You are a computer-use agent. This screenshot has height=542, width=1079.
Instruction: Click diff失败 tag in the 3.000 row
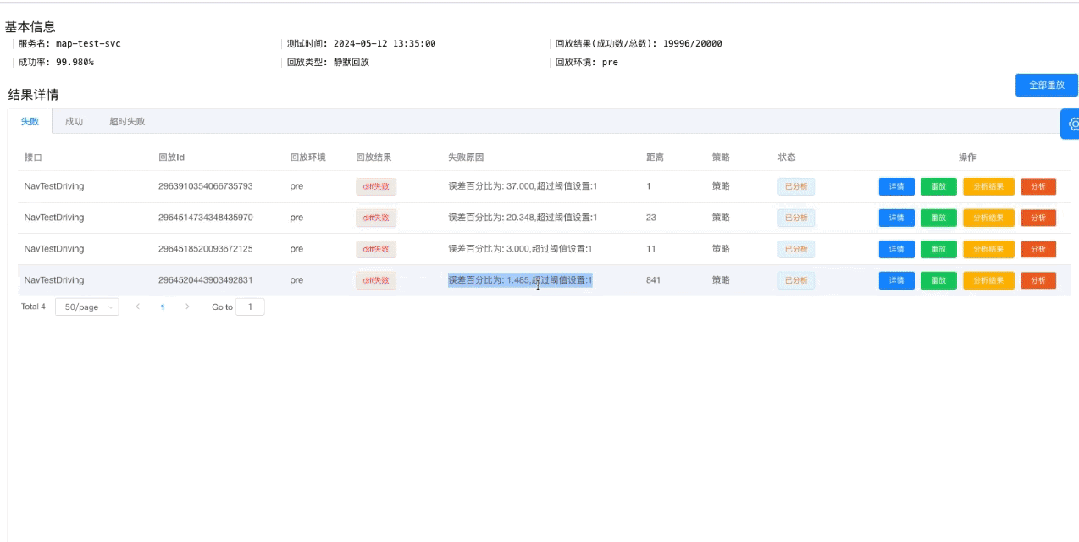(x=376, y=249)
